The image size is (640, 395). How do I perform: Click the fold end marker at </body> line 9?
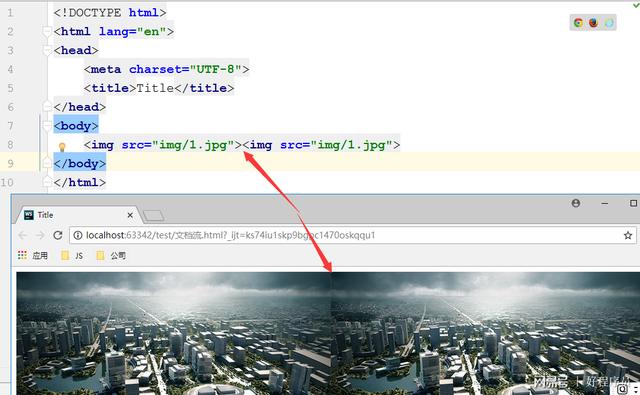(47, 163)
